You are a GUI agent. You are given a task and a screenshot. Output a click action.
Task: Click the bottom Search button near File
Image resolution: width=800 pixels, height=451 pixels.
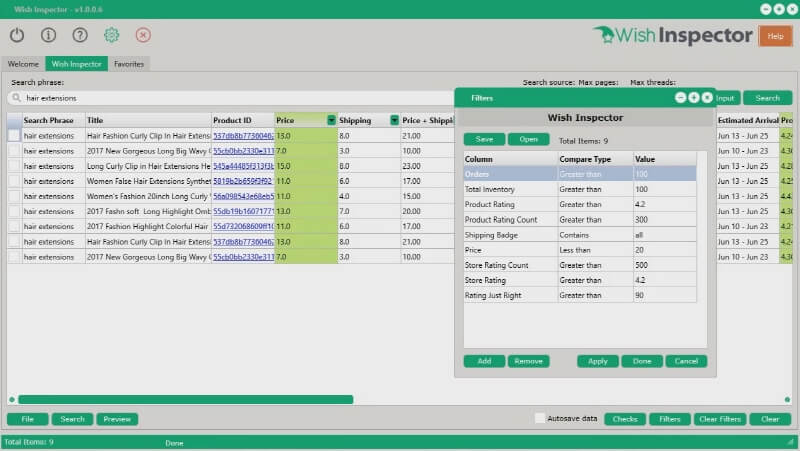pyautogui.click(x=72, y=419)
